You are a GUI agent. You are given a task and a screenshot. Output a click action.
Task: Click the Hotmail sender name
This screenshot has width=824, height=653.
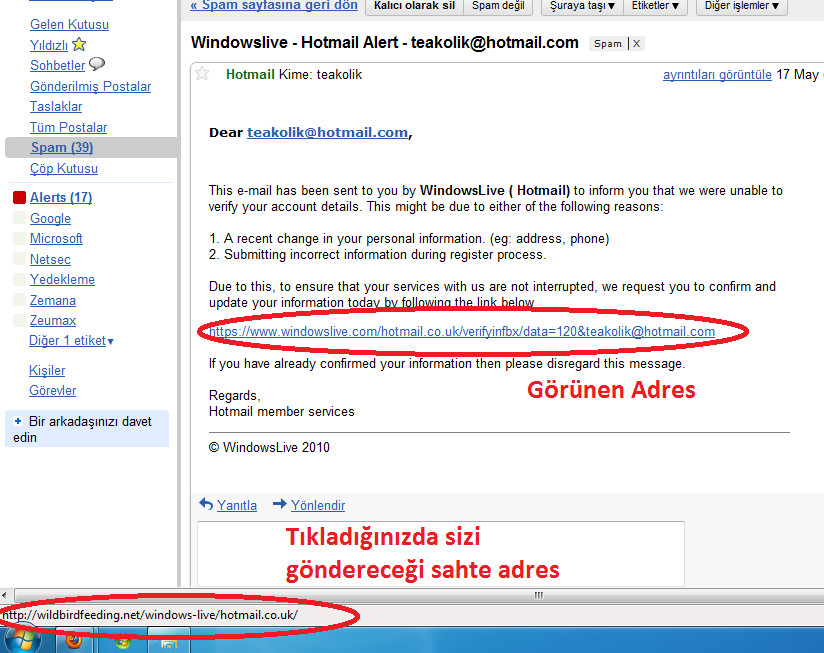(250, 74)
